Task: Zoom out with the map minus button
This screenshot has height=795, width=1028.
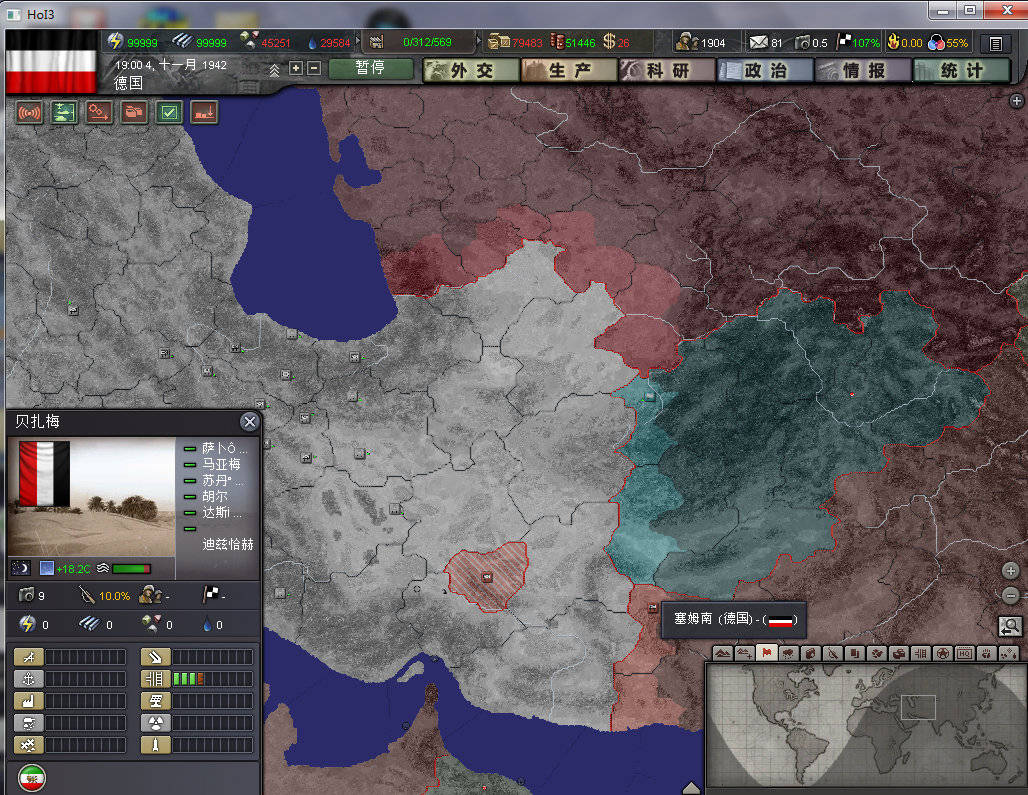Action: [1010, 595]
